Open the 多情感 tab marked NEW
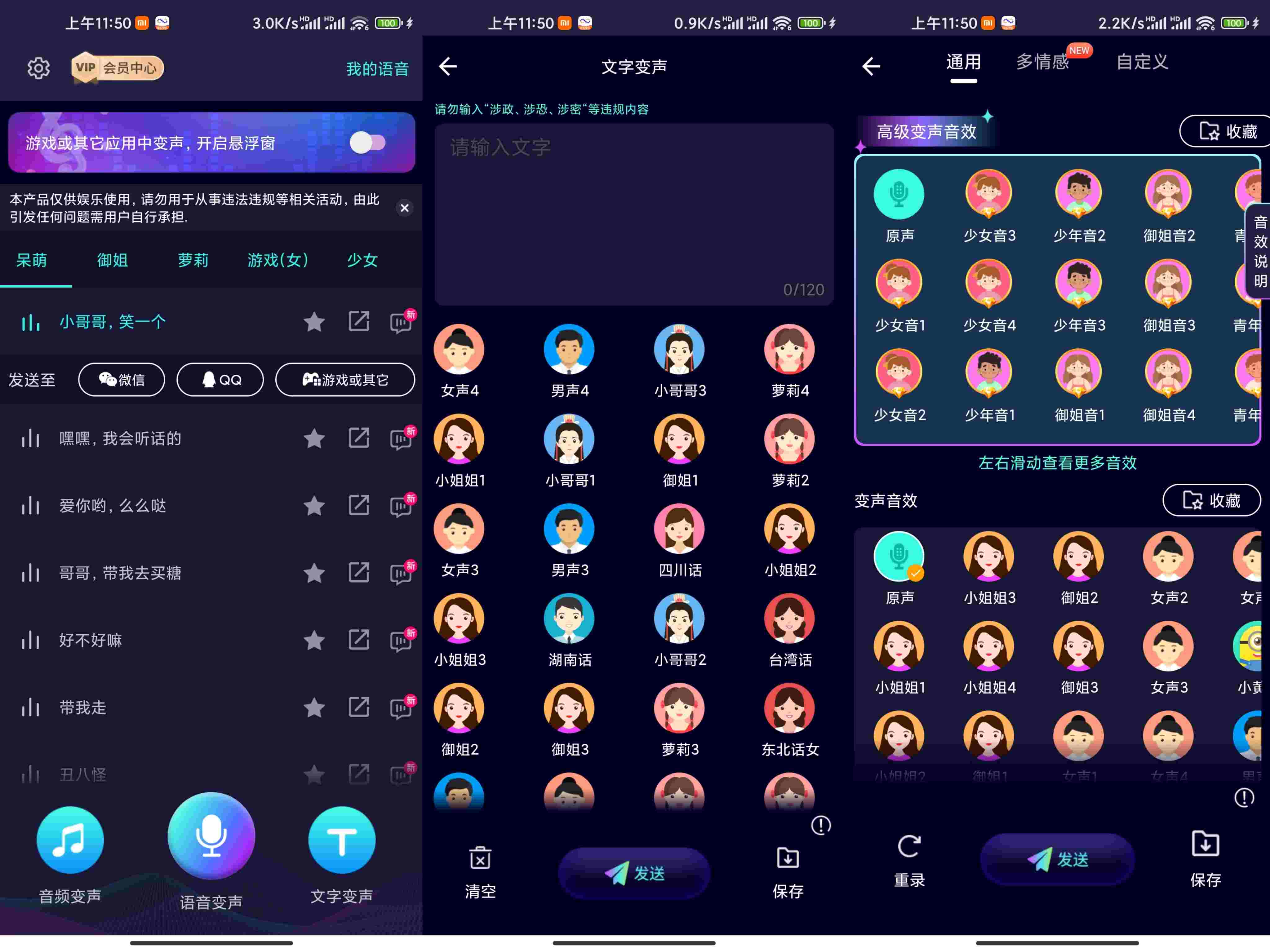 click(1043, 62)
